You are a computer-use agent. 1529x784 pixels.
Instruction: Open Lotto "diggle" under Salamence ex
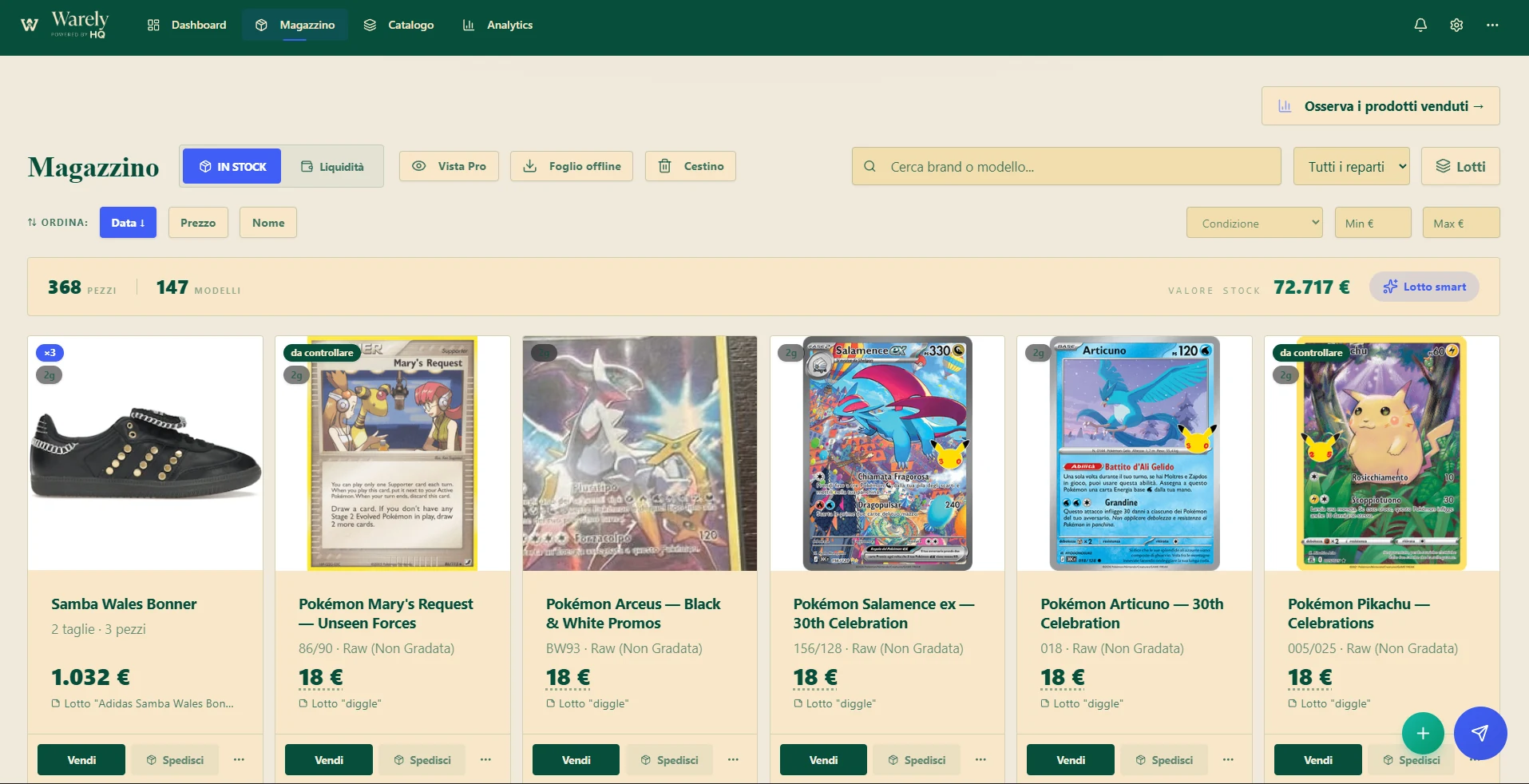(x=835, y=703)
